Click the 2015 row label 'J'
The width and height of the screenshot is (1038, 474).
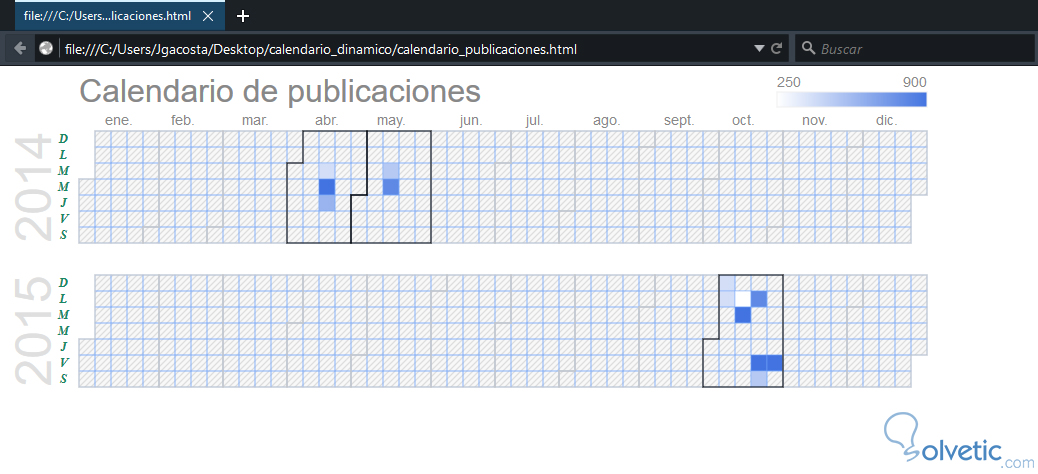click(x=64, y=347)
